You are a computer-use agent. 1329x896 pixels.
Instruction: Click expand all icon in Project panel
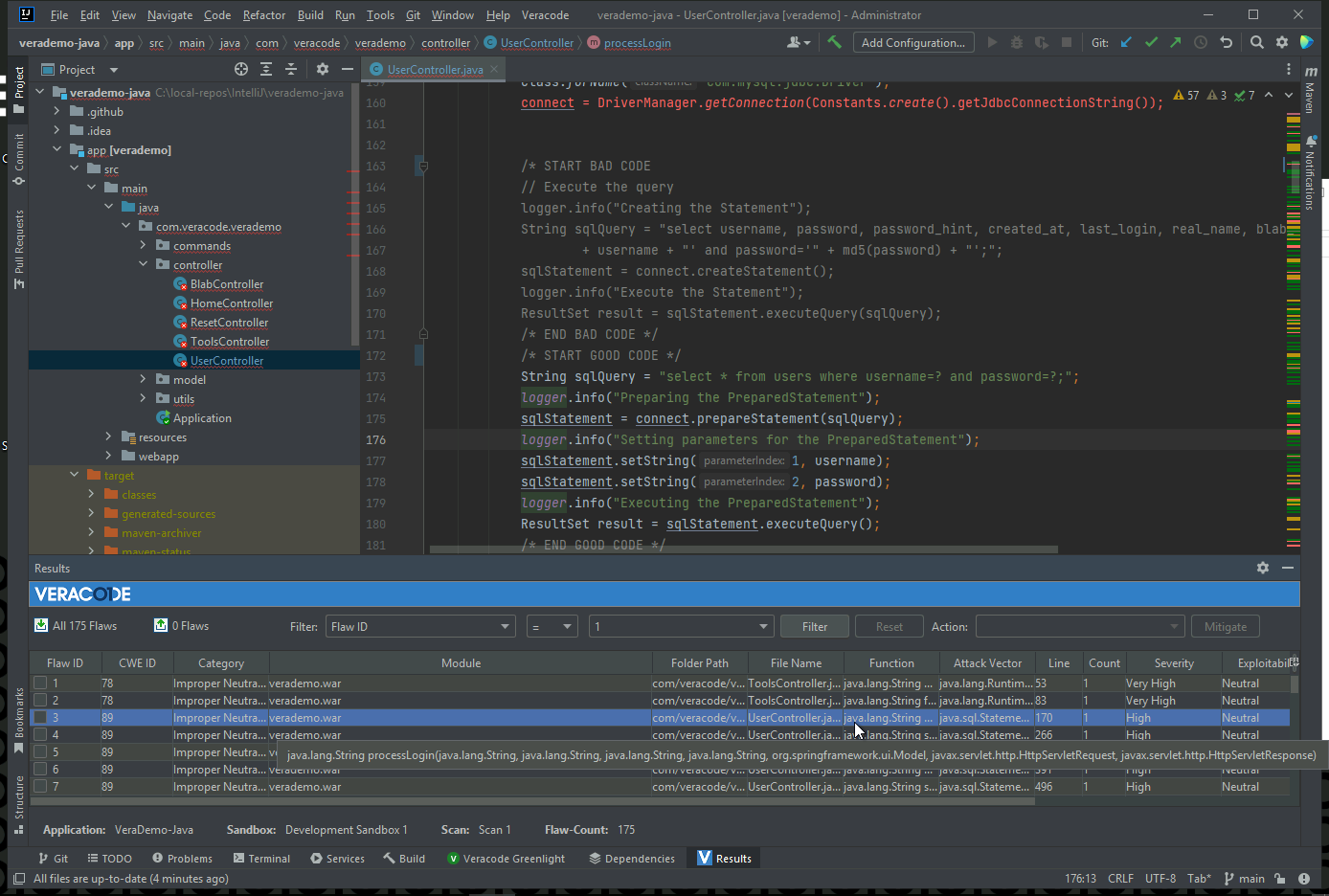pyautogui.click(x=266, y=69)
